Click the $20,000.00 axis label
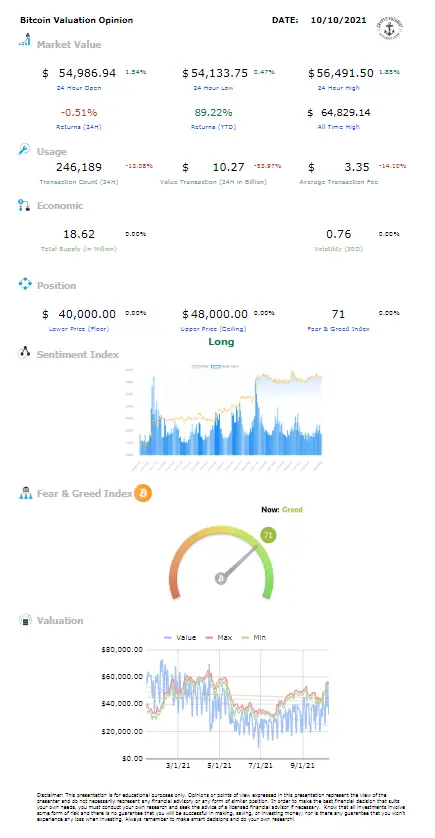This screenshot has height=838, width=435. pos(122,731)
